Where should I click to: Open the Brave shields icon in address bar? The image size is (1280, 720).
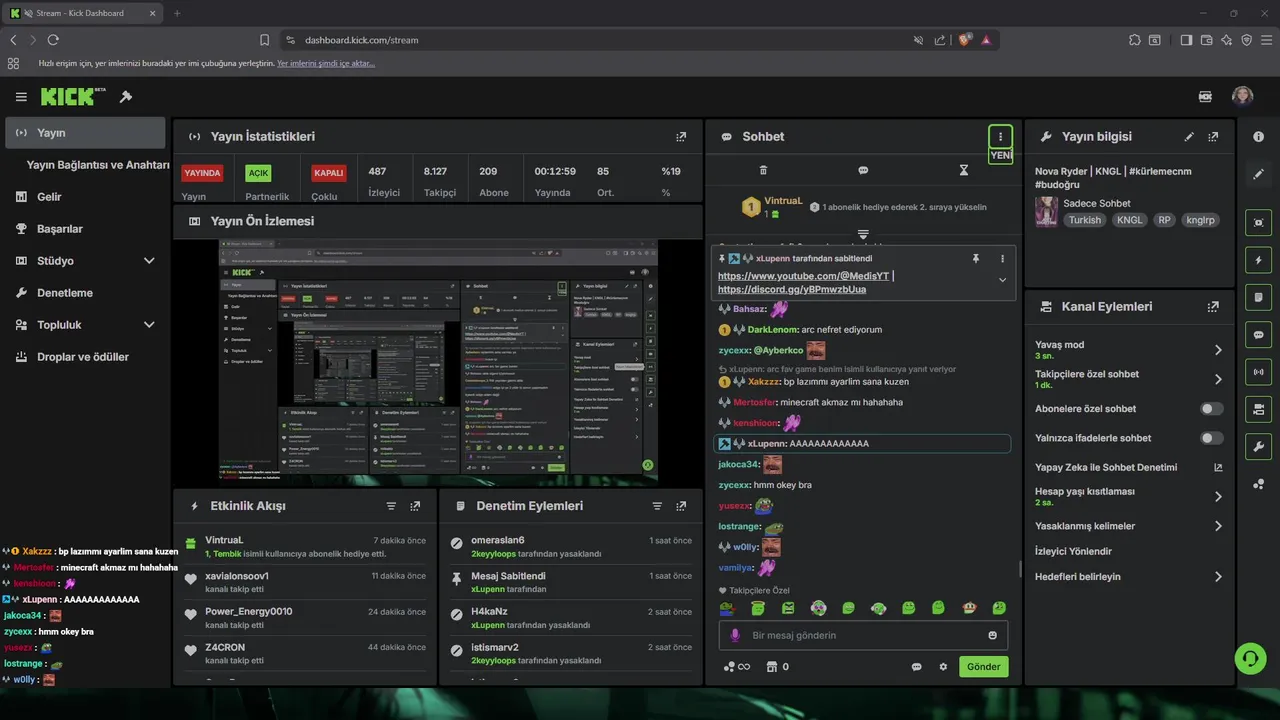pos(964,40)
